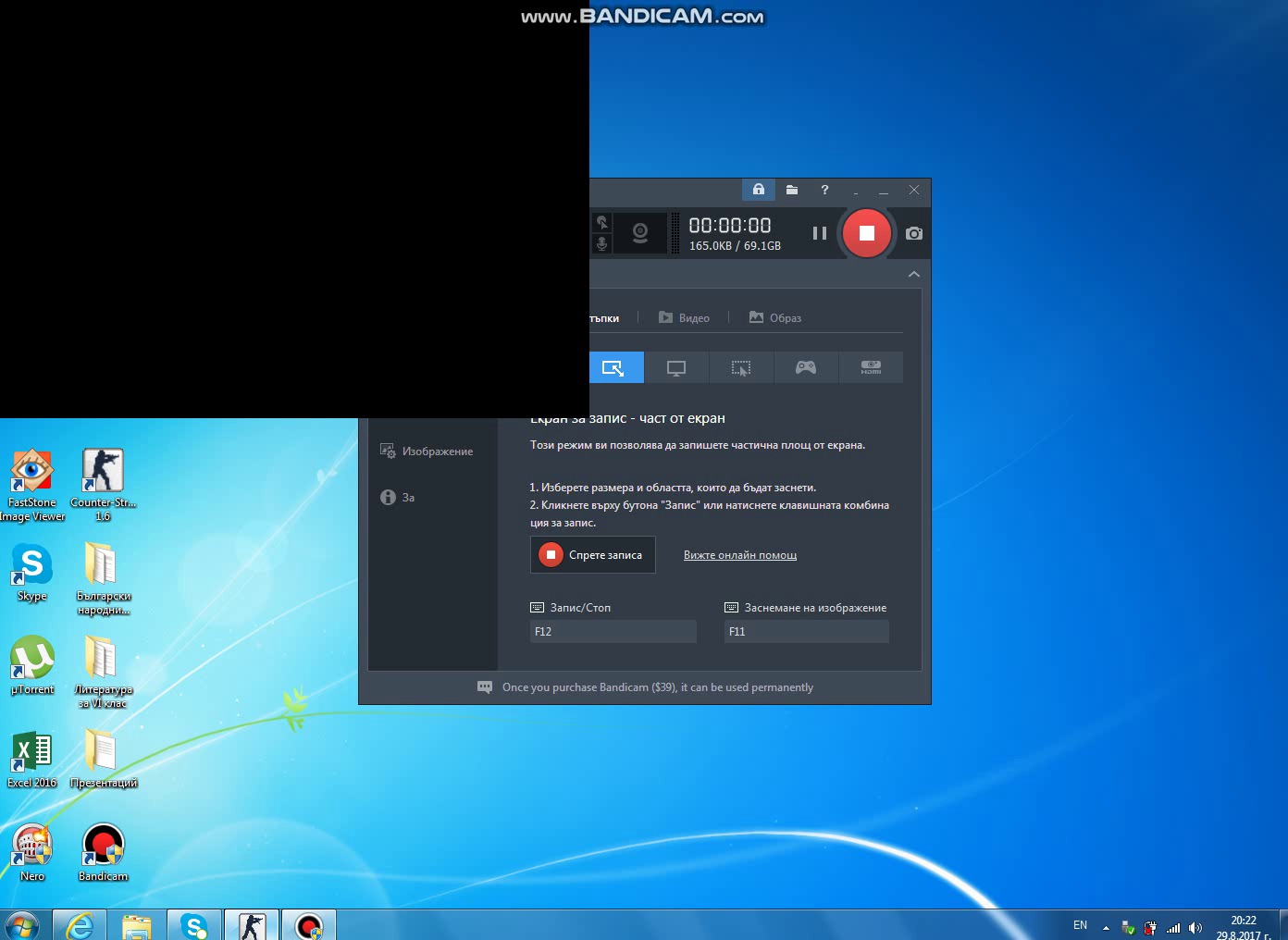
Task: Open help with the question mark icon
Action: pos(824,190)
